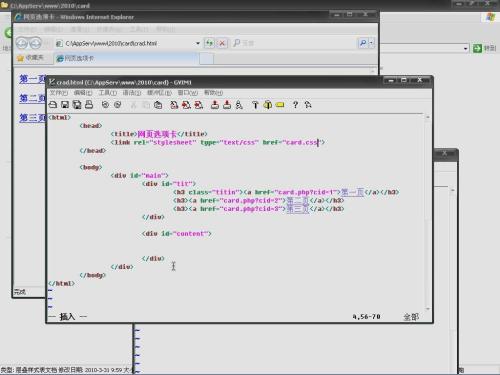
Task: Click the 完成 status text in Internet Explorer
Action: click(20, 292)
